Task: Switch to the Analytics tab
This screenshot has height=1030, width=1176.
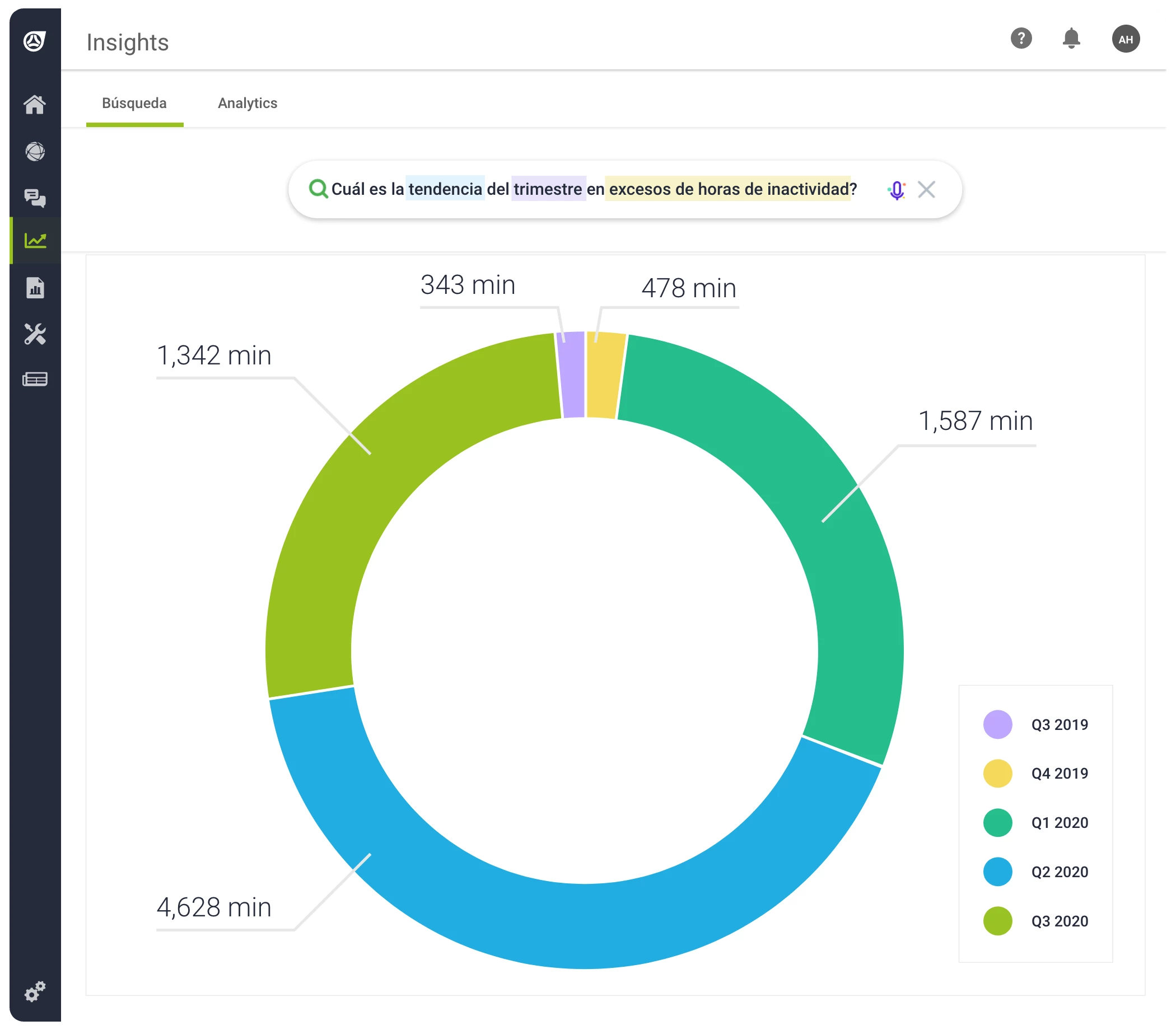Action: 248,104
